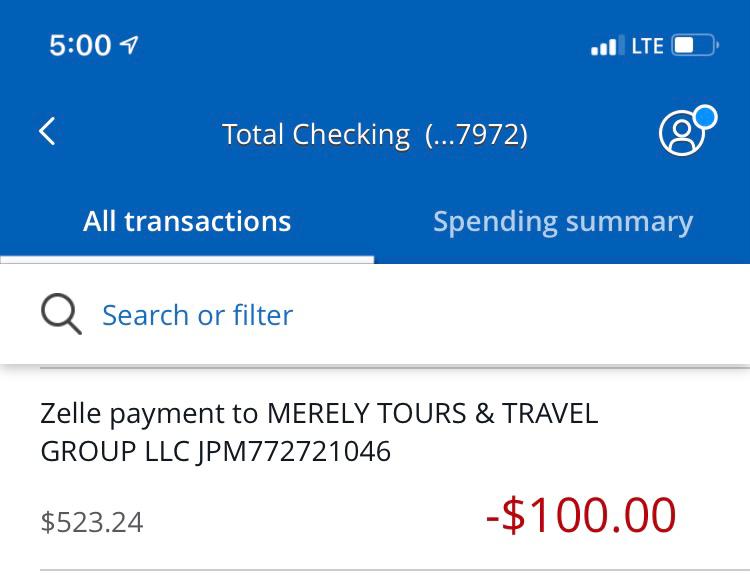Viewport: 750px width, 579px height.
Task: Tap the account number (...7972) text
Action: 476,134
